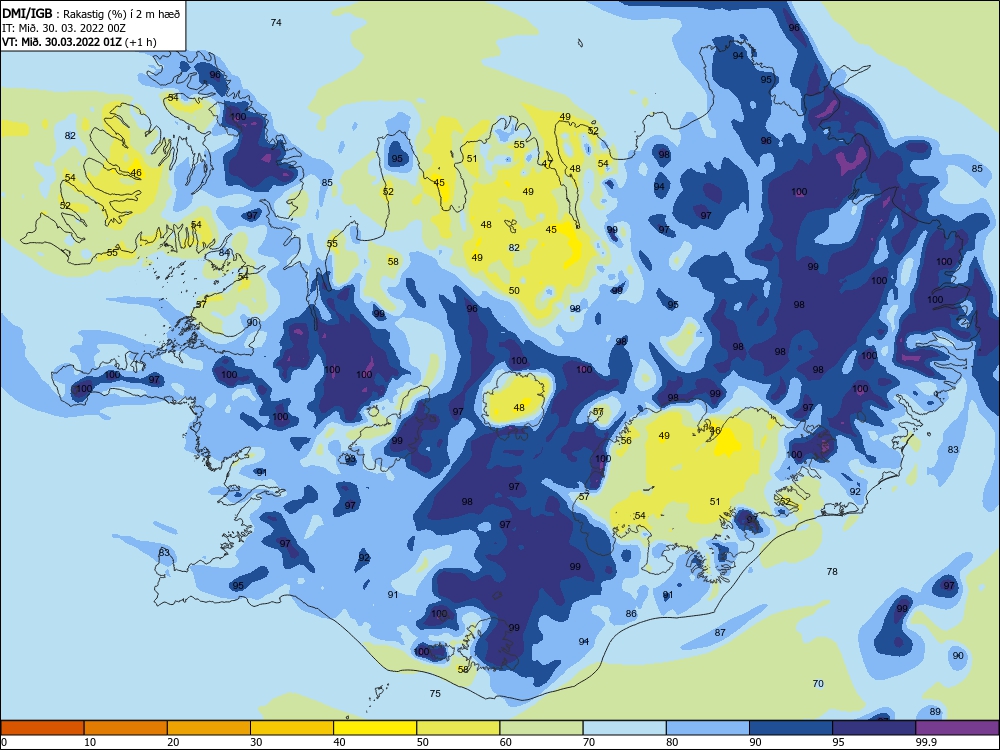Click the light green 60–70 legend swatch
The image size is (1000, 750).
[541, 728]
